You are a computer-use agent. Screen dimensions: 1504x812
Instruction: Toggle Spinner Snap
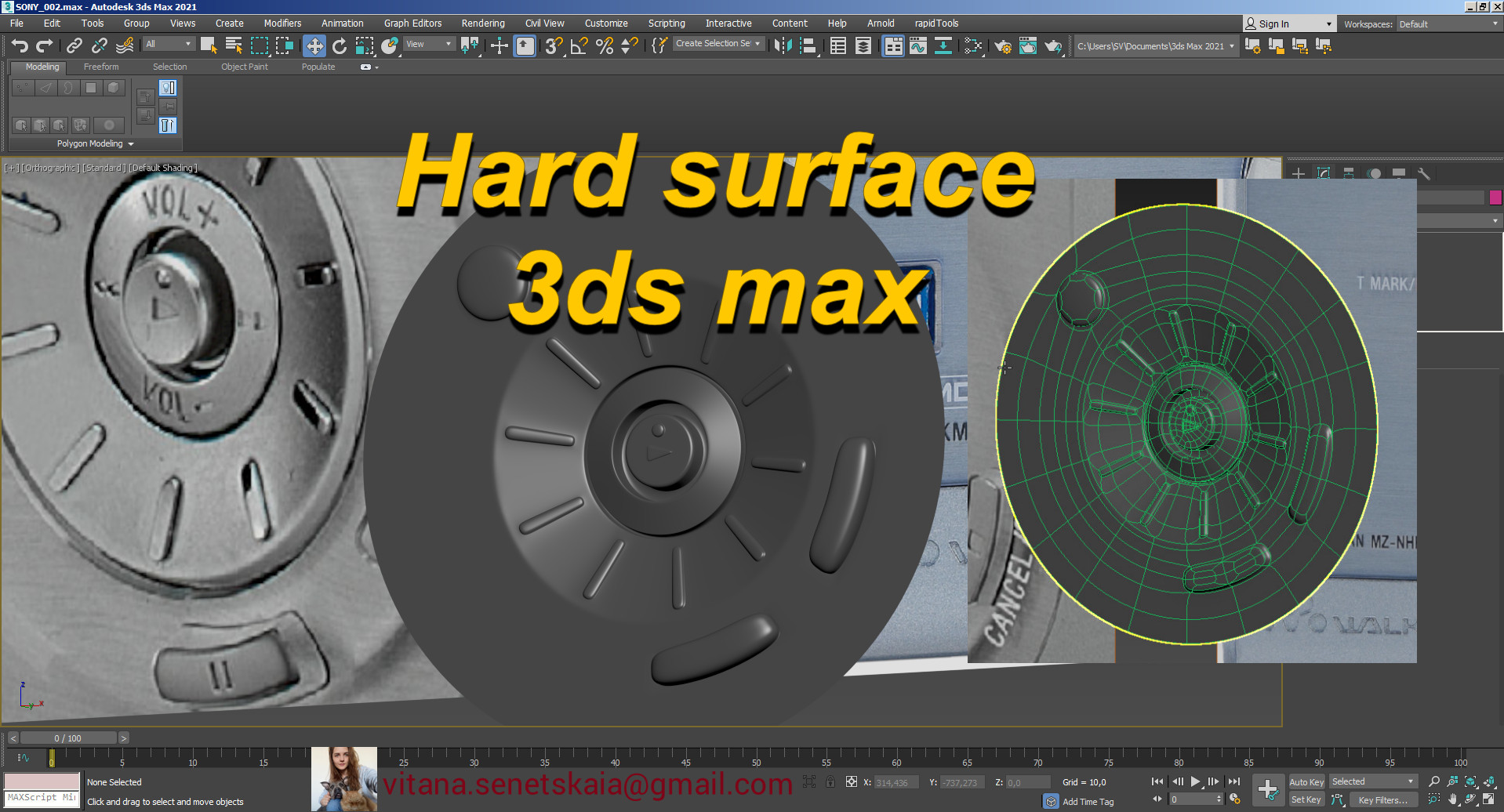(629, 45)
